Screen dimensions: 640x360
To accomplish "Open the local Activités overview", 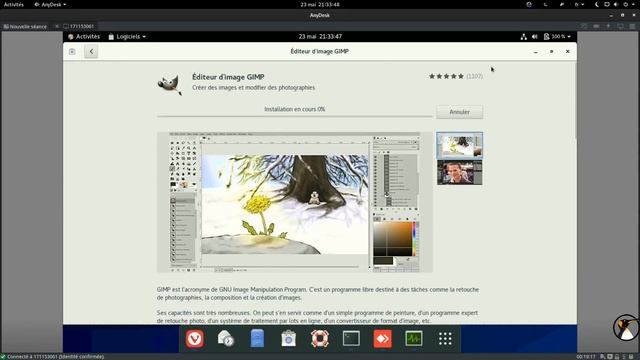I will click(x=14, y=4).
